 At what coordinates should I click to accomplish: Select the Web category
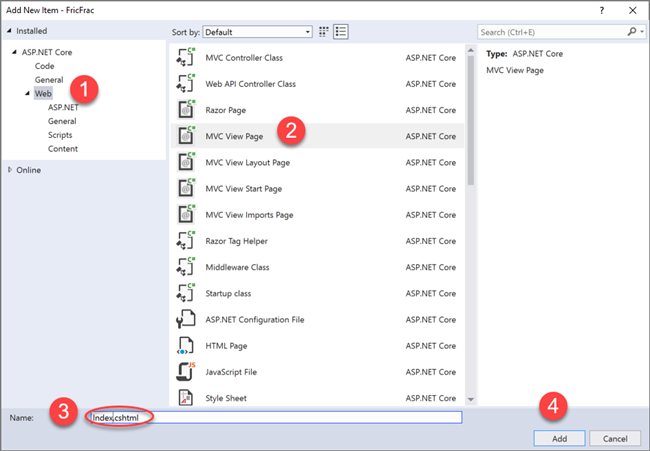pyautogui.click(x=43, y=93)
